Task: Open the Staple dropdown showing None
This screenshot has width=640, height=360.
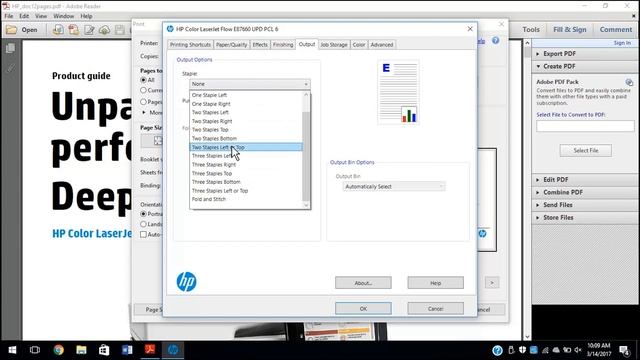Action: point(250,84)
